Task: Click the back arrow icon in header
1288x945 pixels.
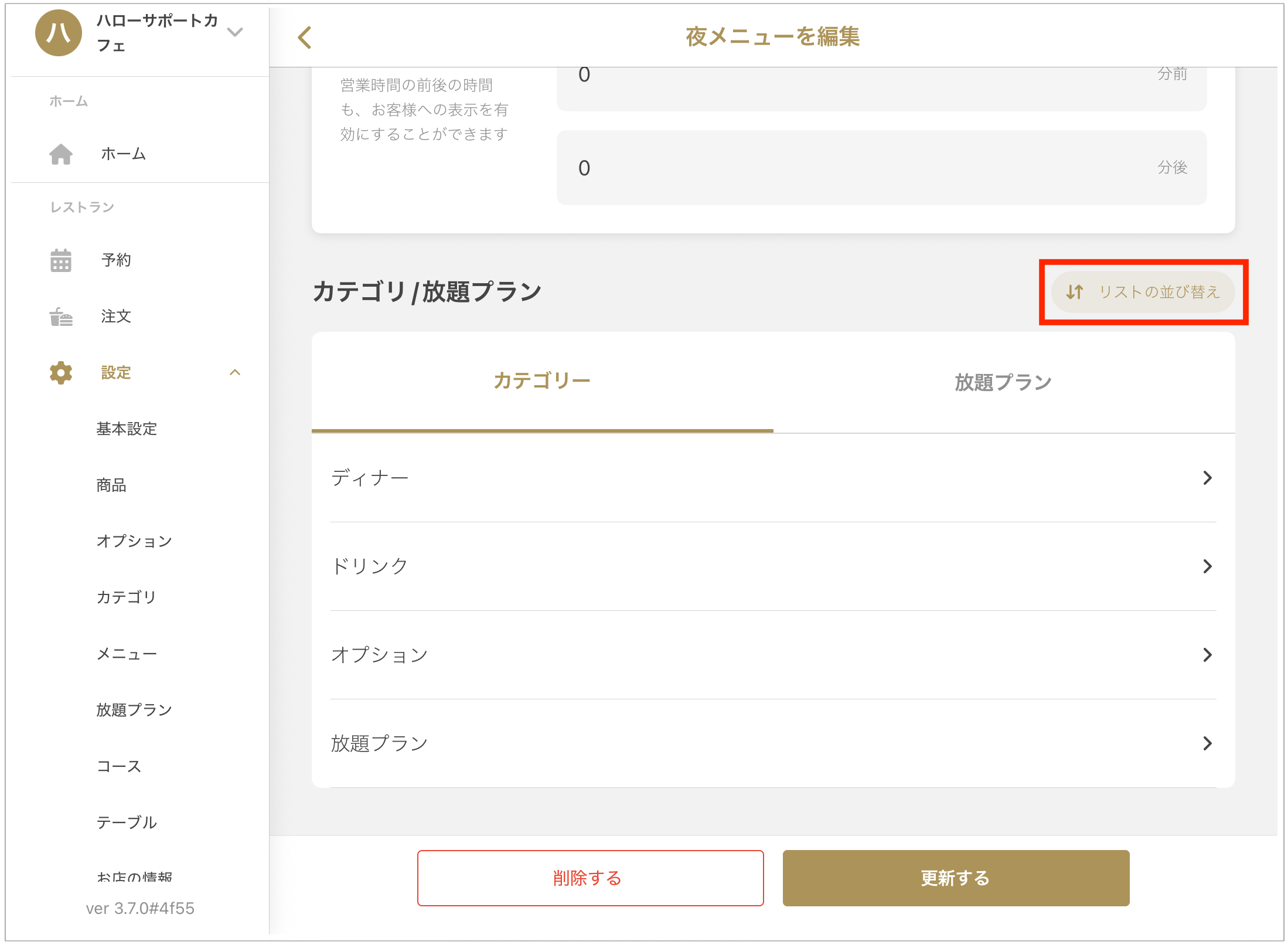Action: coord(305,38)
